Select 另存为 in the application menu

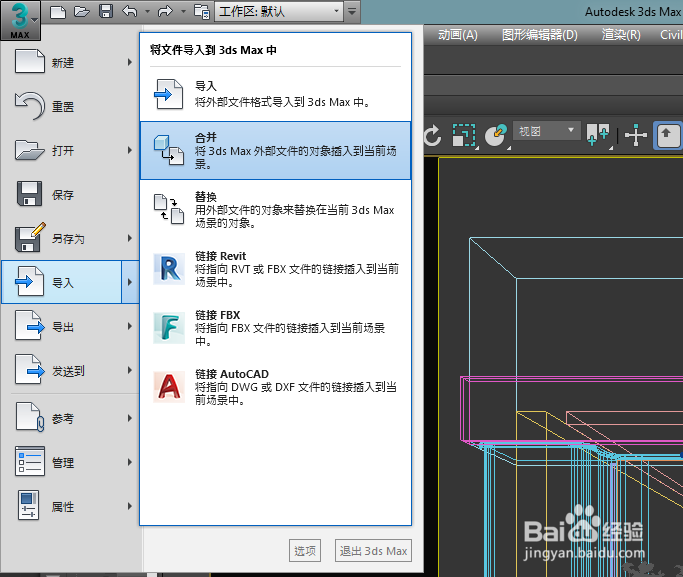pyautogui.click(x=70, y=238)
